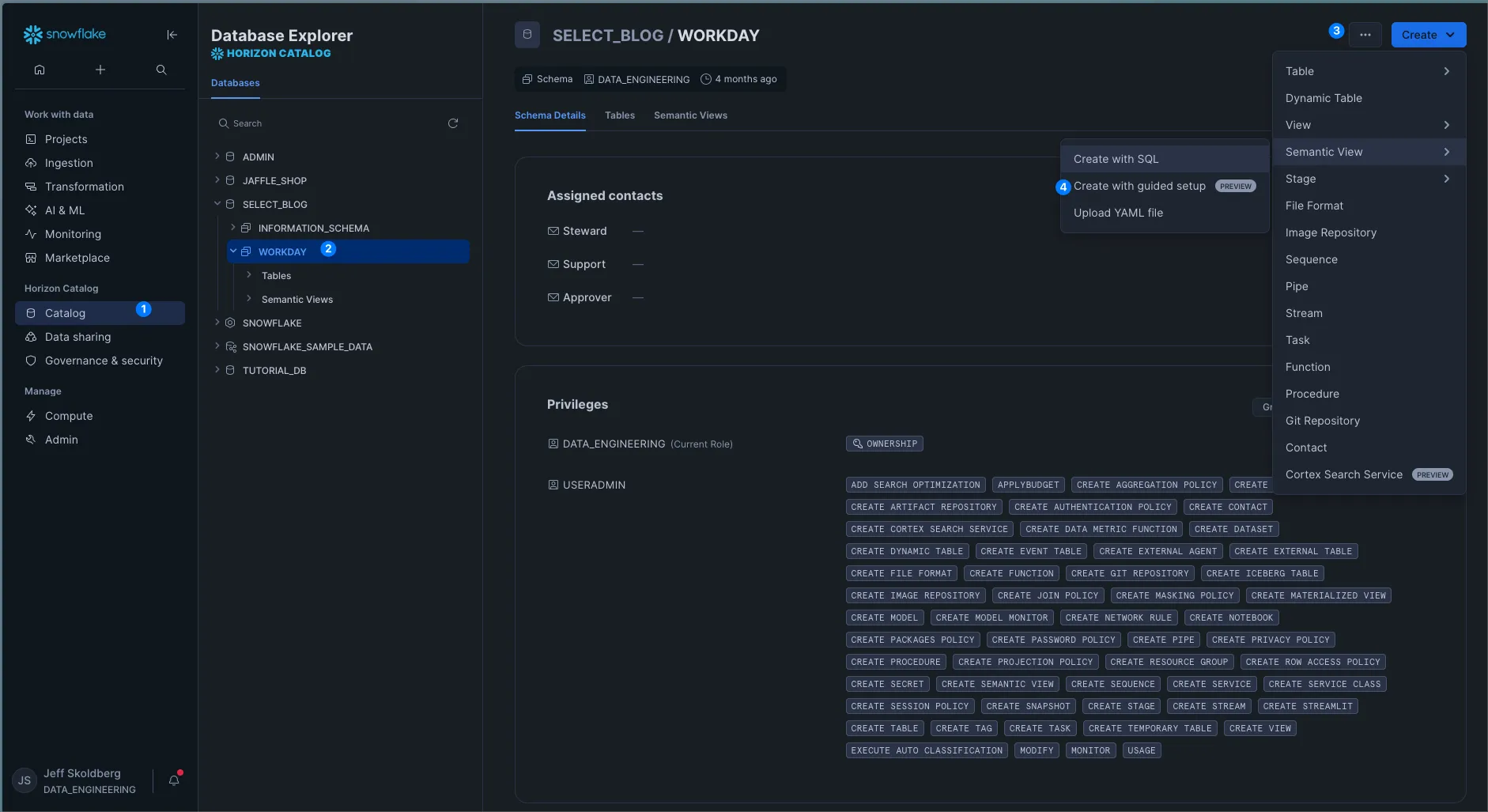This screenshot has height=812, width=1488.
Task: Expand the Tables folder under WORKDAY
Action: (249, 275)
